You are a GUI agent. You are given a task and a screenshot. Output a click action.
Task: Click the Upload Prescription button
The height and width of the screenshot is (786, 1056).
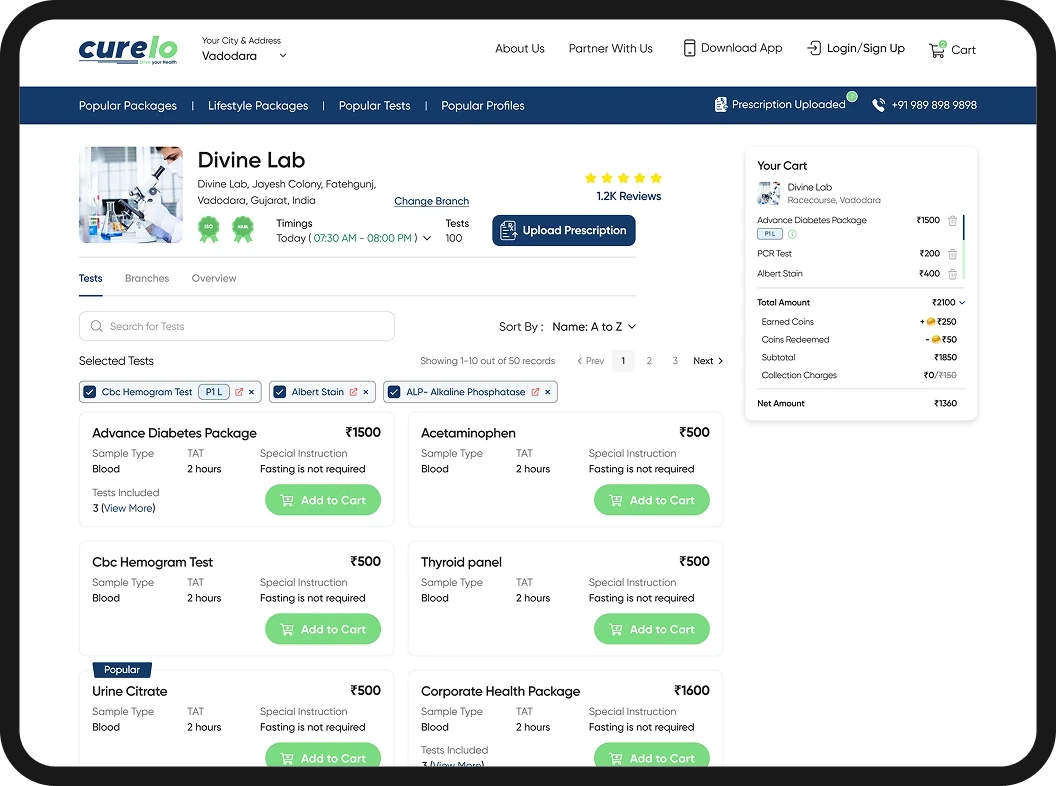563,230
